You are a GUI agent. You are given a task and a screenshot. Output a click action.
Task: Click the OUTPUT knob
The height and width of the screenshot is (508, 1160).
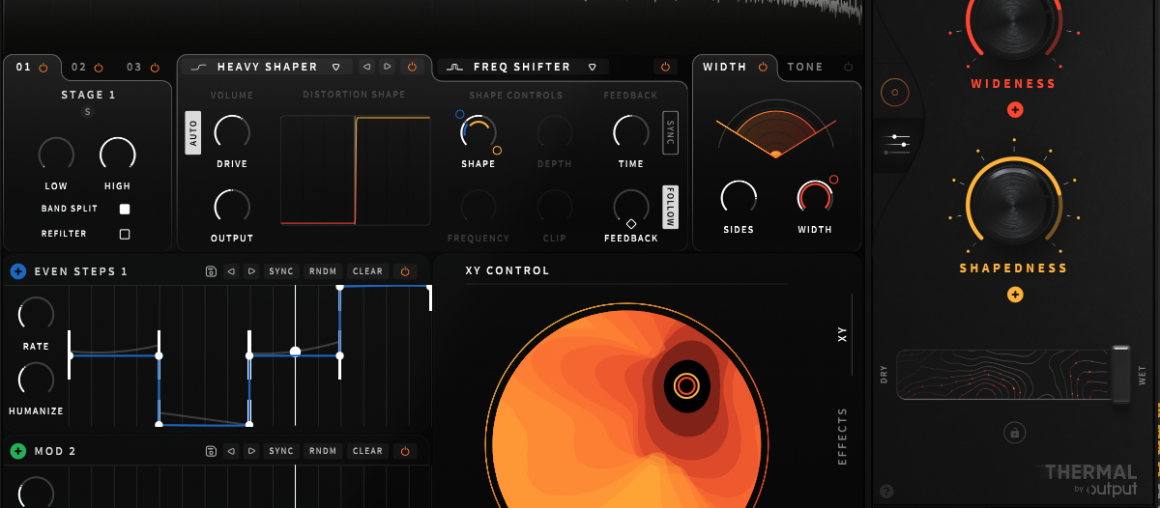[x=232, y=206]
